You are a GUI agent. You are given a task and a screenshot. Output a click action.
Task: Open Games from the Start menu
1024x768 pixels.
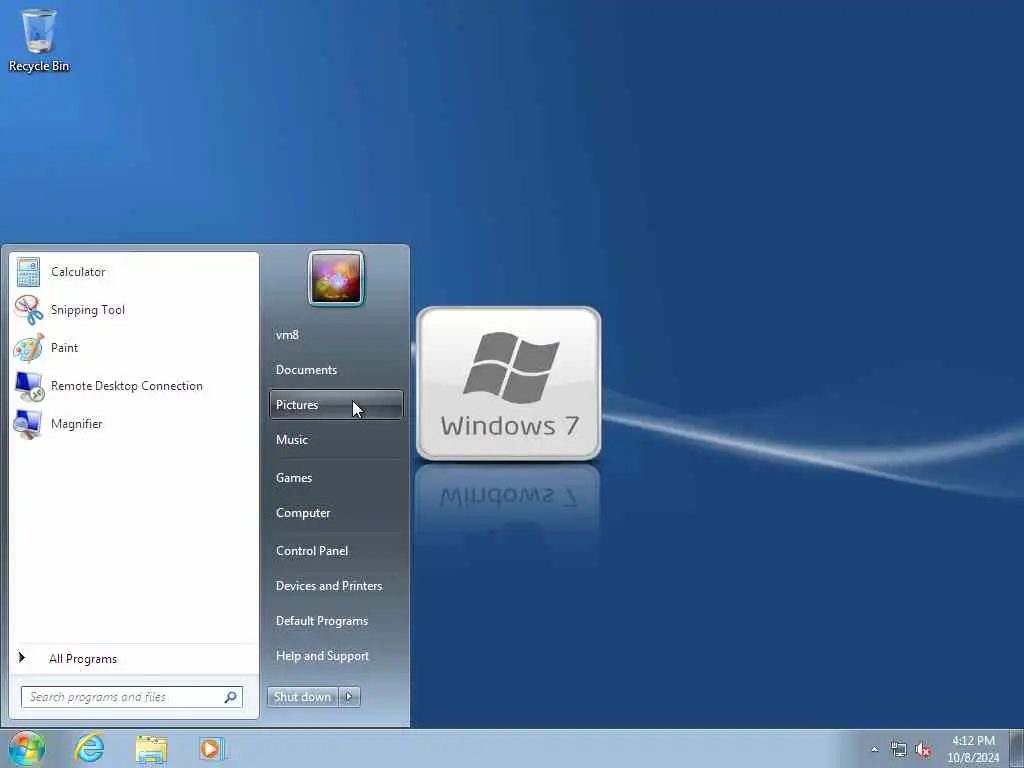tap(336, 478)
